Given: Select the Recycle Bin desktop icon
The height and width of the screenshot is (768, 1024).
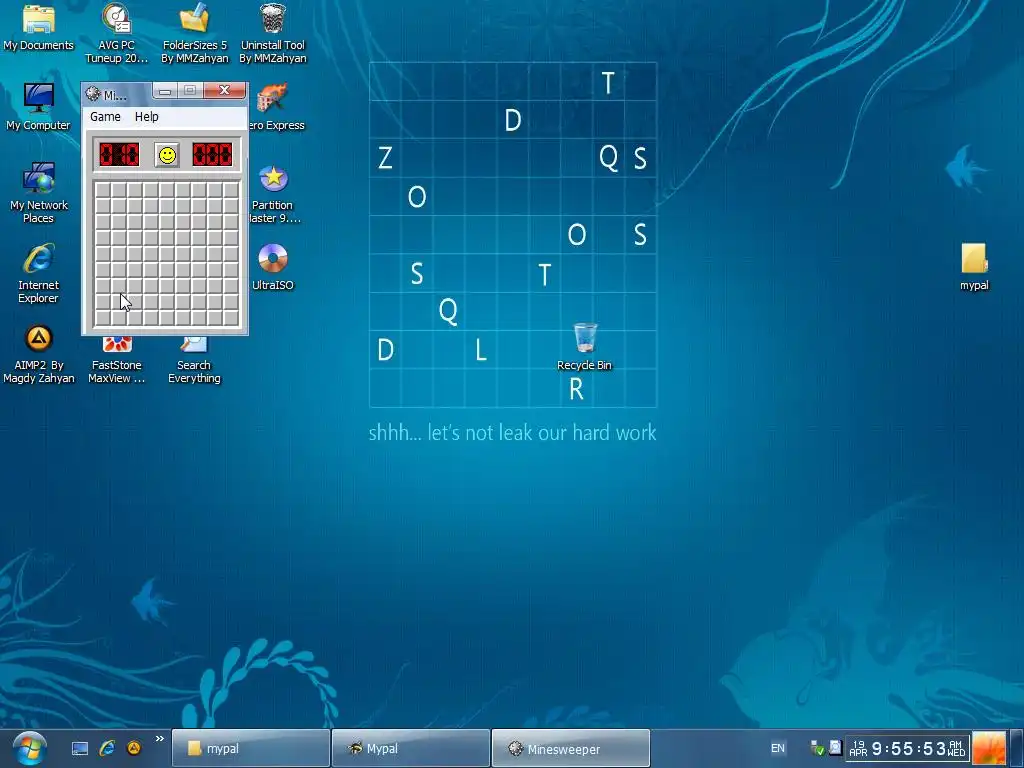Looking at the screenshot, I should tap(584, 347).
